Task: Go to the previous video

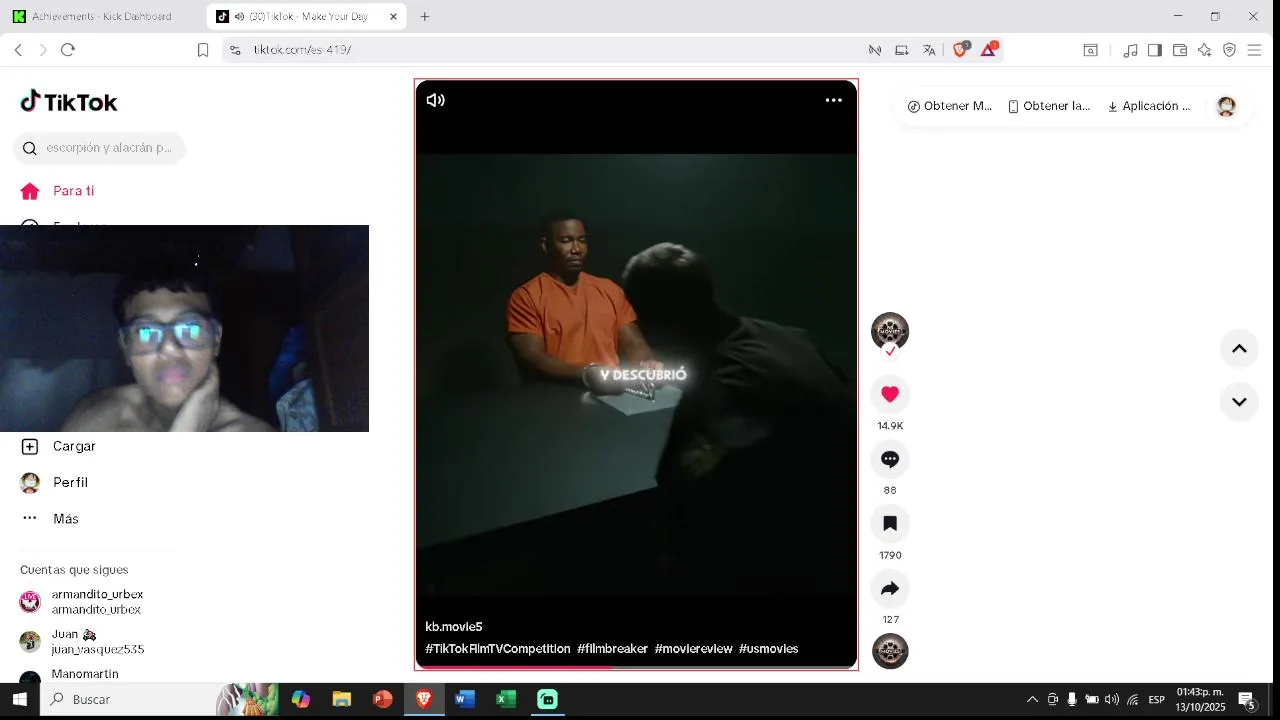Action: coord(1239,348)
